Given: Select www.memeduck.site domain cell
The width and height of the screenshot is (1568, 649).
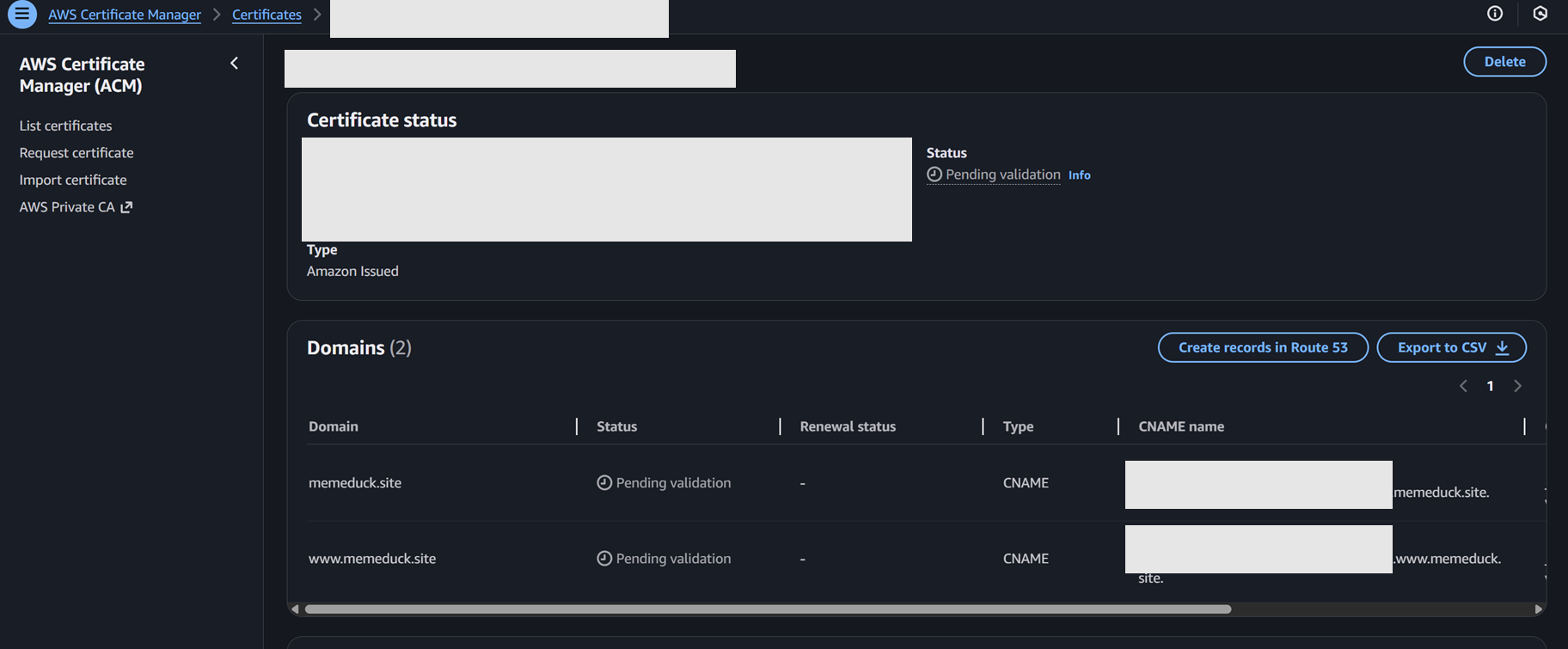Looking at the screenshot, I should click(x=372, y=559).
